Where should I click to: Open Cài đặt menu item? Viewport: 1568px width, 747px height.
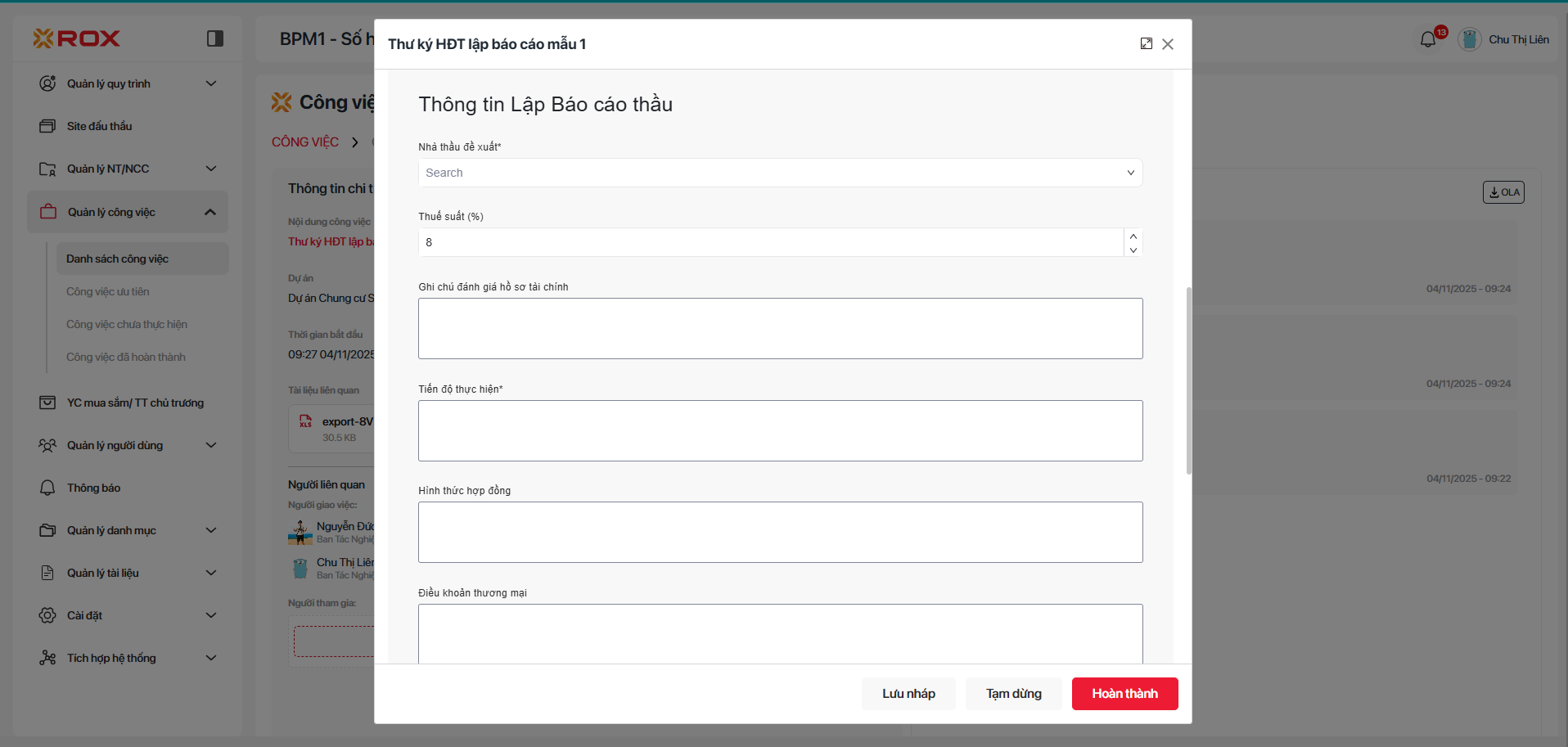[x=84, y=615]
